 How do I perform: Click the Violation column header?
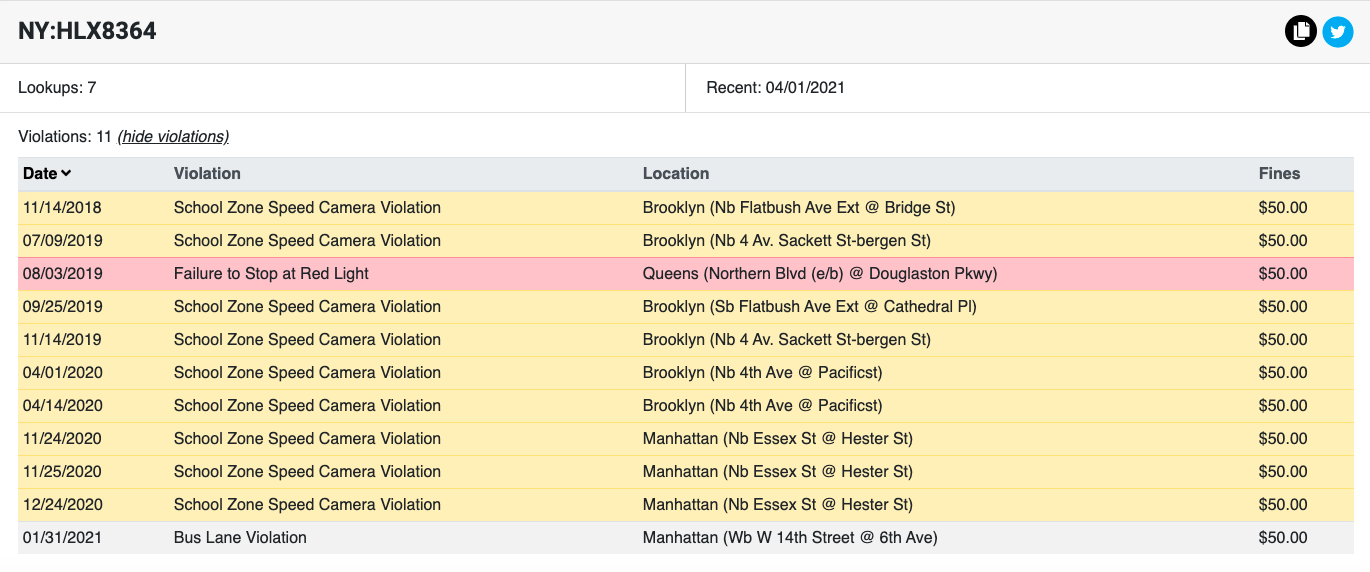[207, 173]
